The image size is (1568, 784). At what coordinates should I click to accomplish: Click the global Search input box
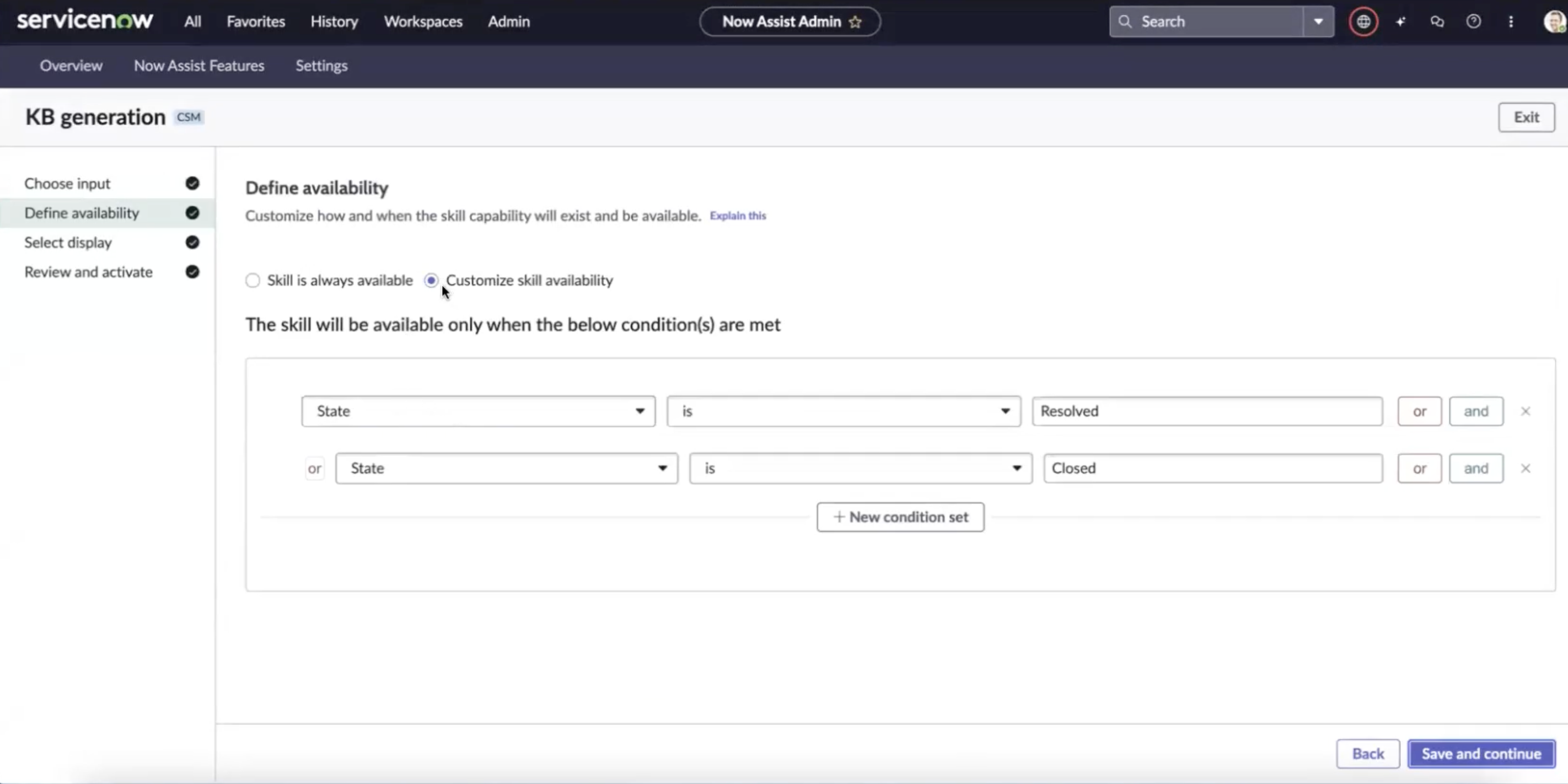tap(1206, 22)
